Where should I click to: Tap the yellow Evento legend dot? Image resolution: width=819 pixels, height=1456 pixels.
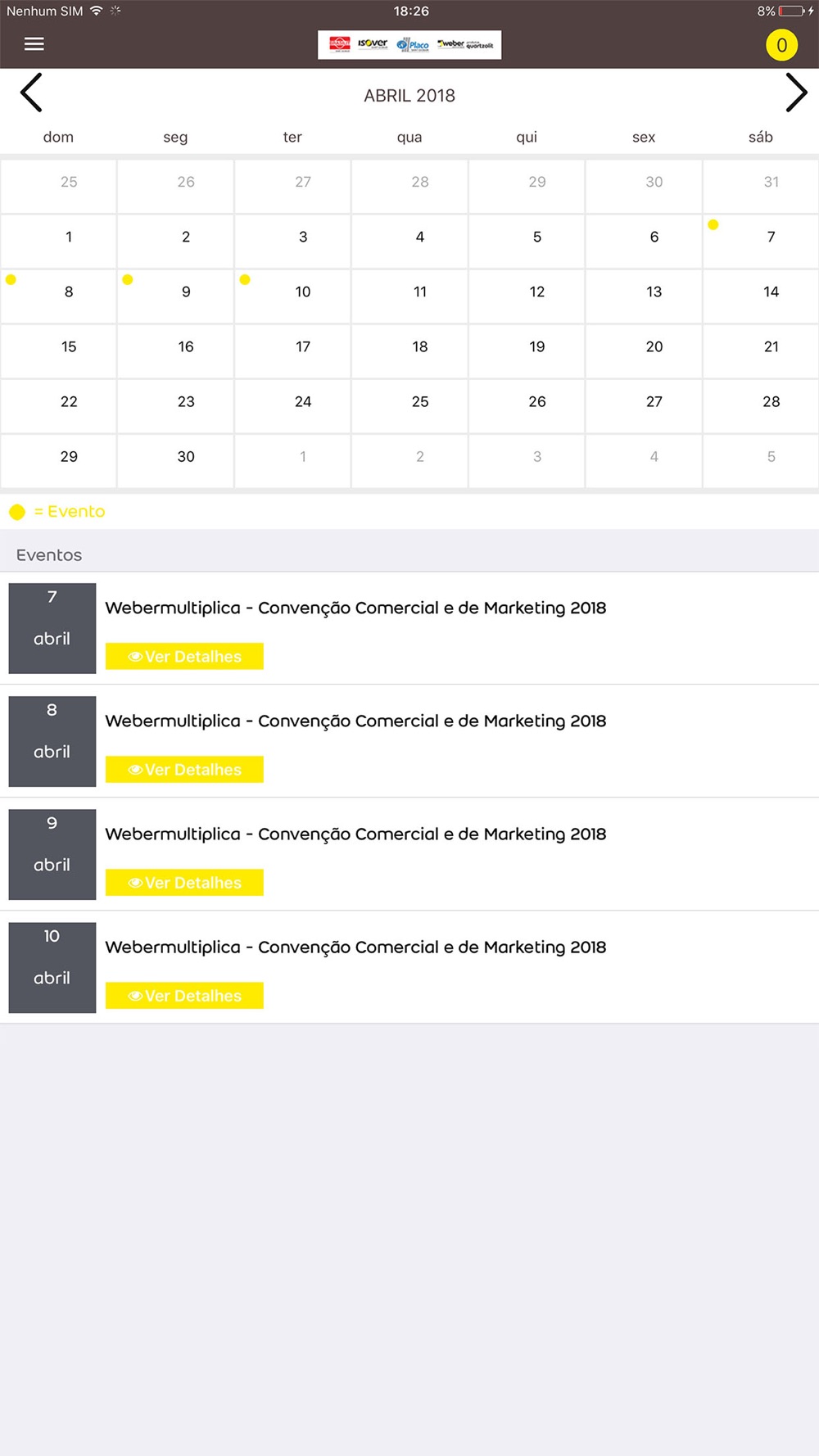pyautogui.click(x=17, y=513)
